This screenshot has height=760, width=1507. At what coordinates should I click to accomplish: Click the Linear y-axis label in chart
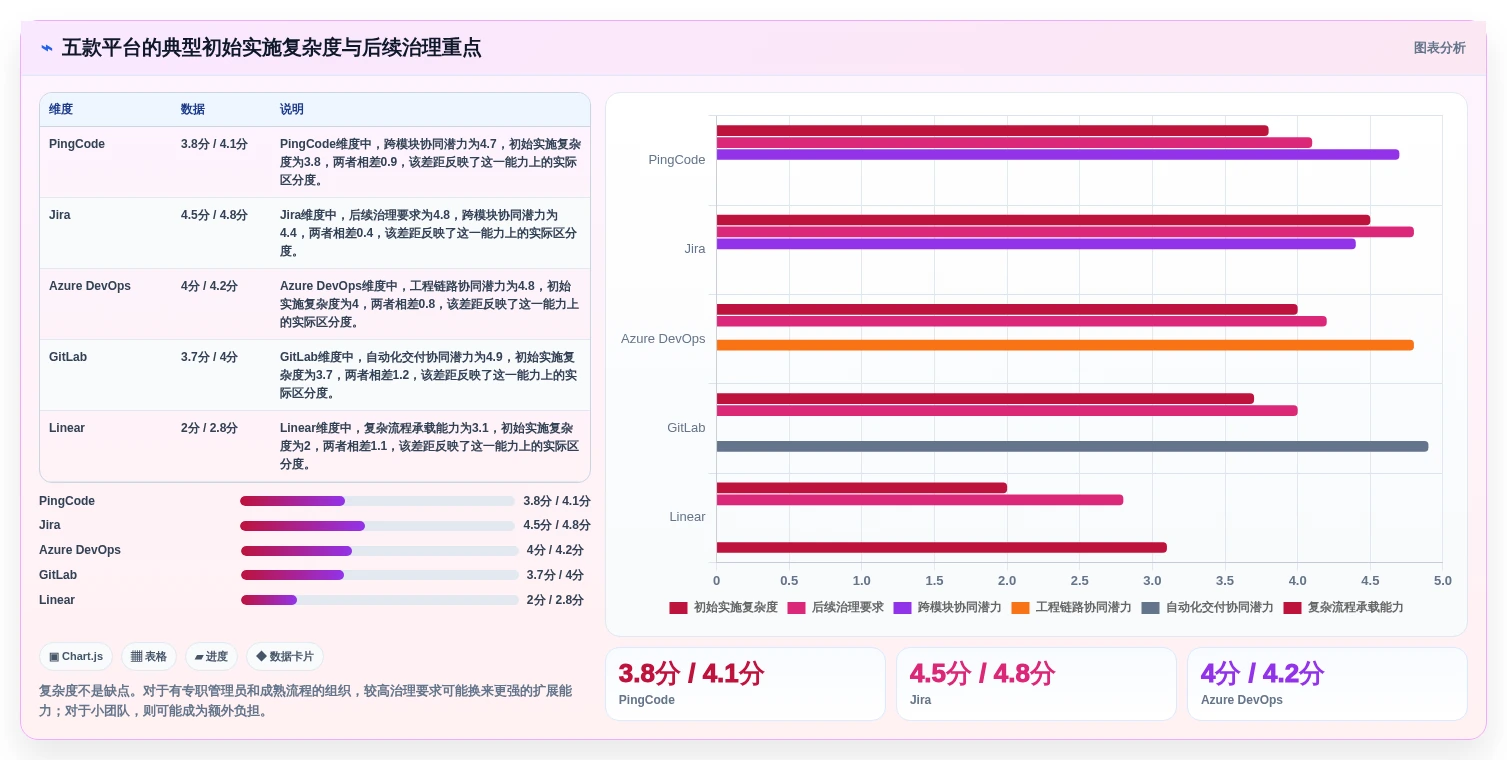[687, 517]
